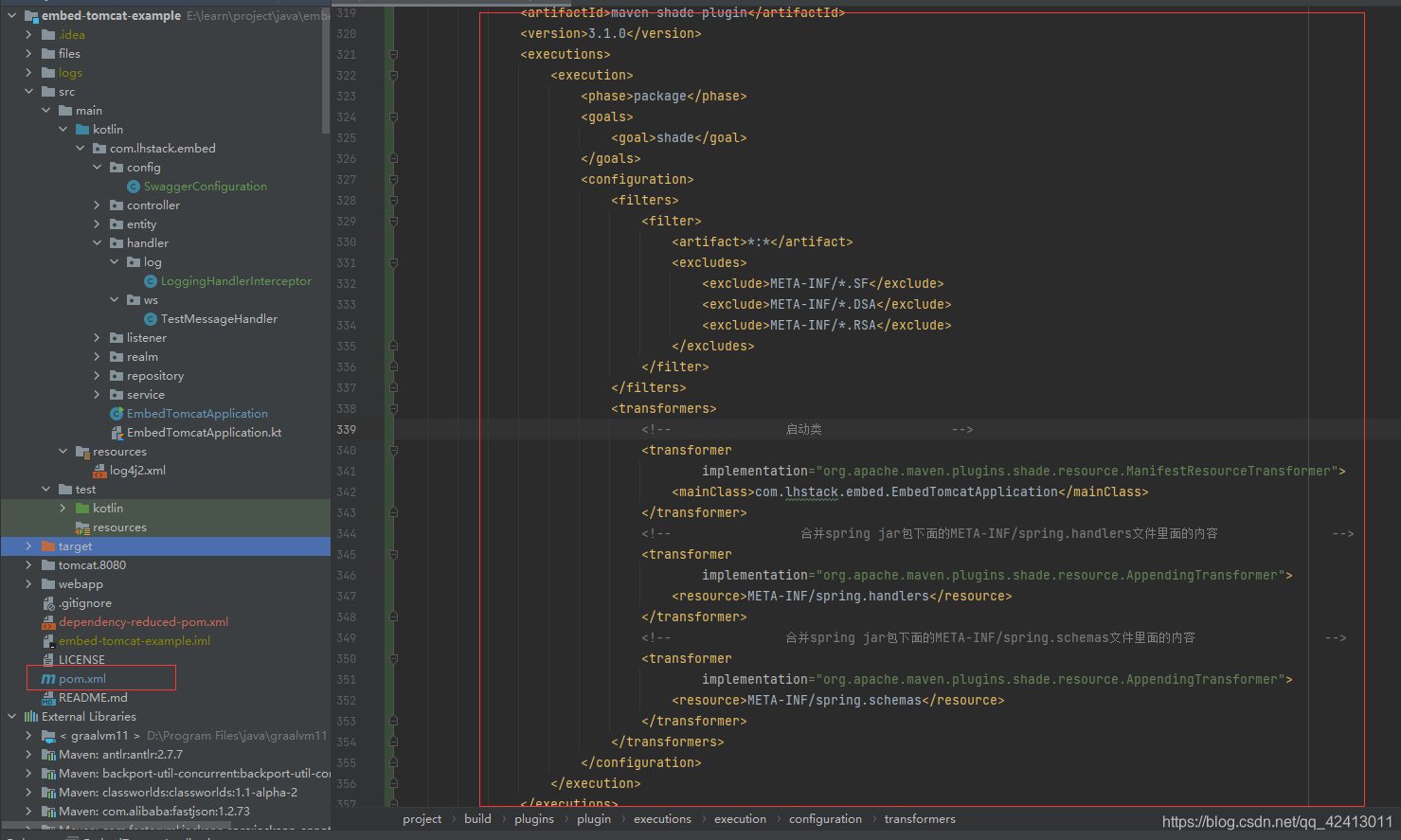This screenshot has height=840, width=1401.
Task: Click the README.md file icon
Action: pyautogui.click(x=48, y=698)
